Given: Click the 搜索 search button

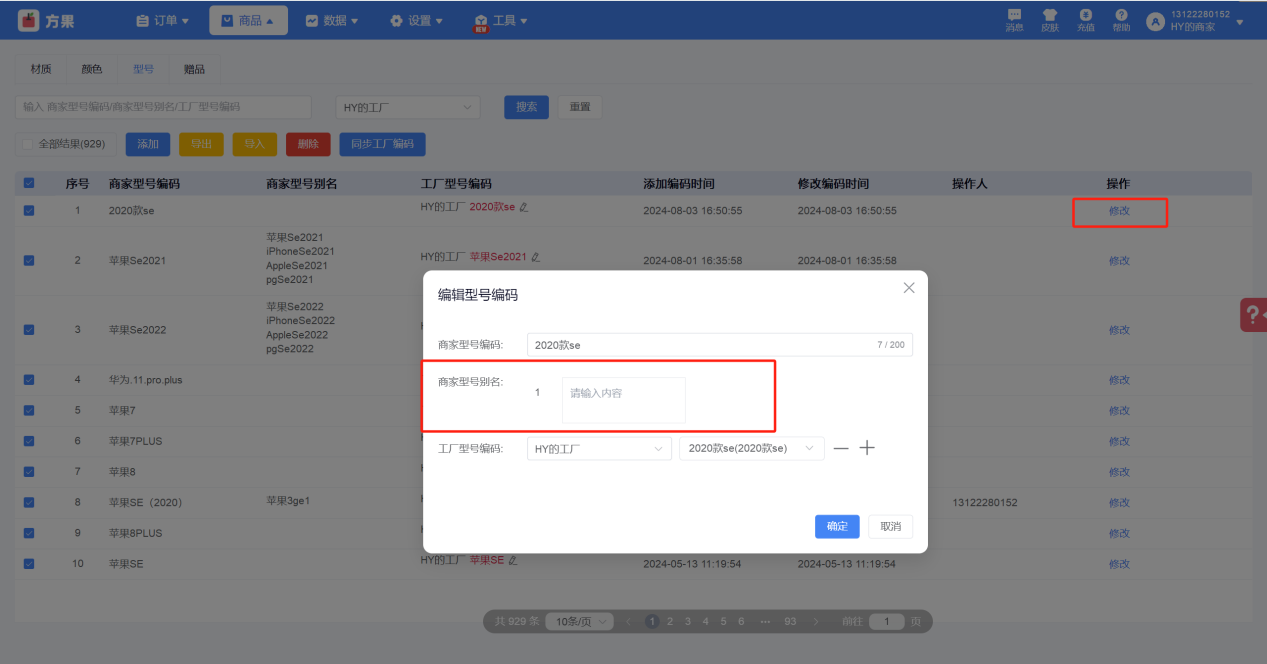Looking at the screenshot, I should (x=526, y=107).
